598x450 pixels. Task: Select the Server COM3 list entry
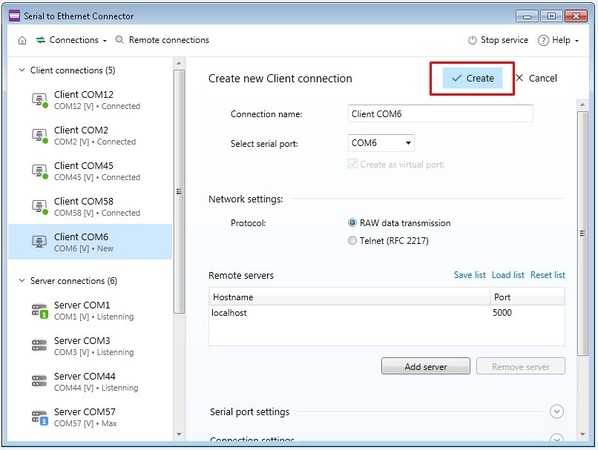point(90,346)
